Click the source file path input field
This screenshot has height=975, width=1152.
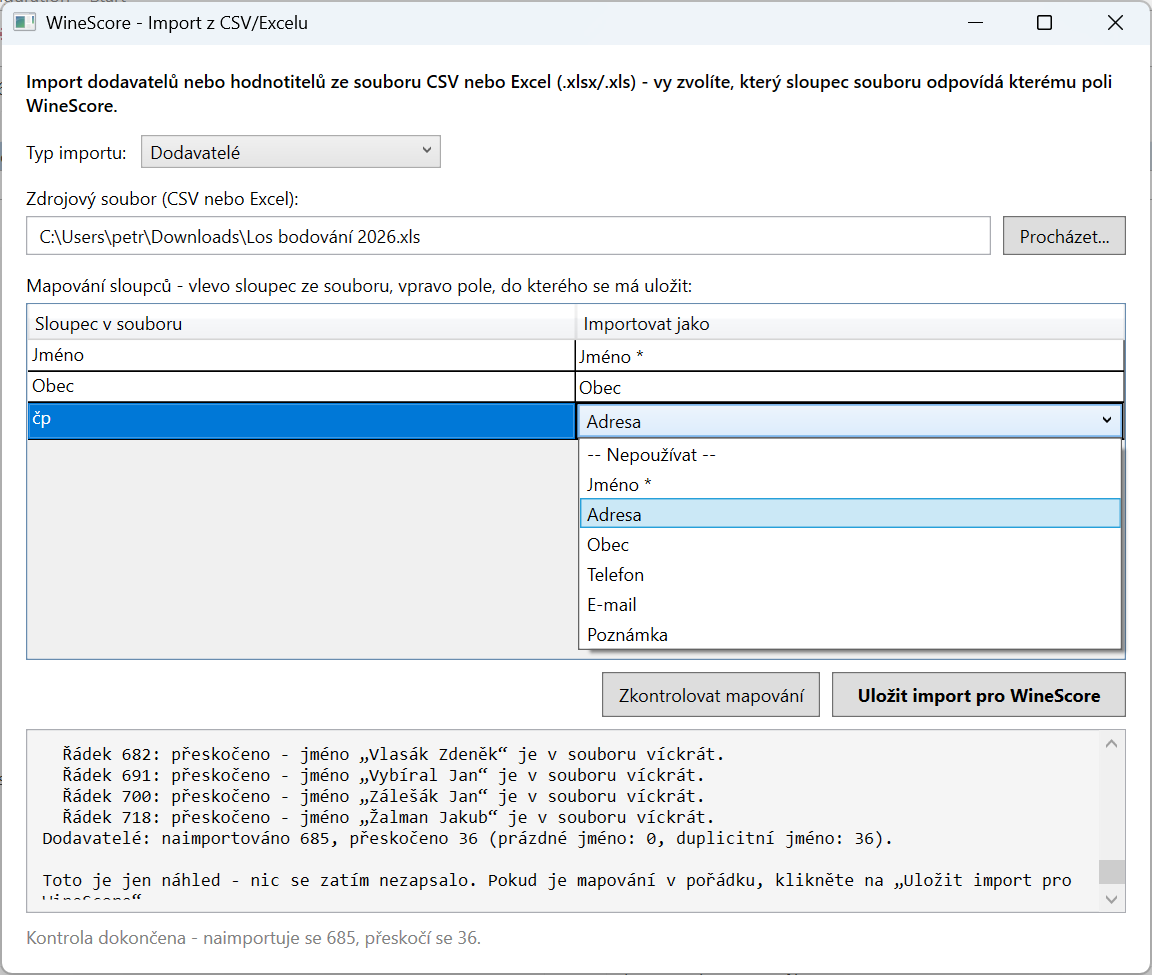[x=508, y=236]
